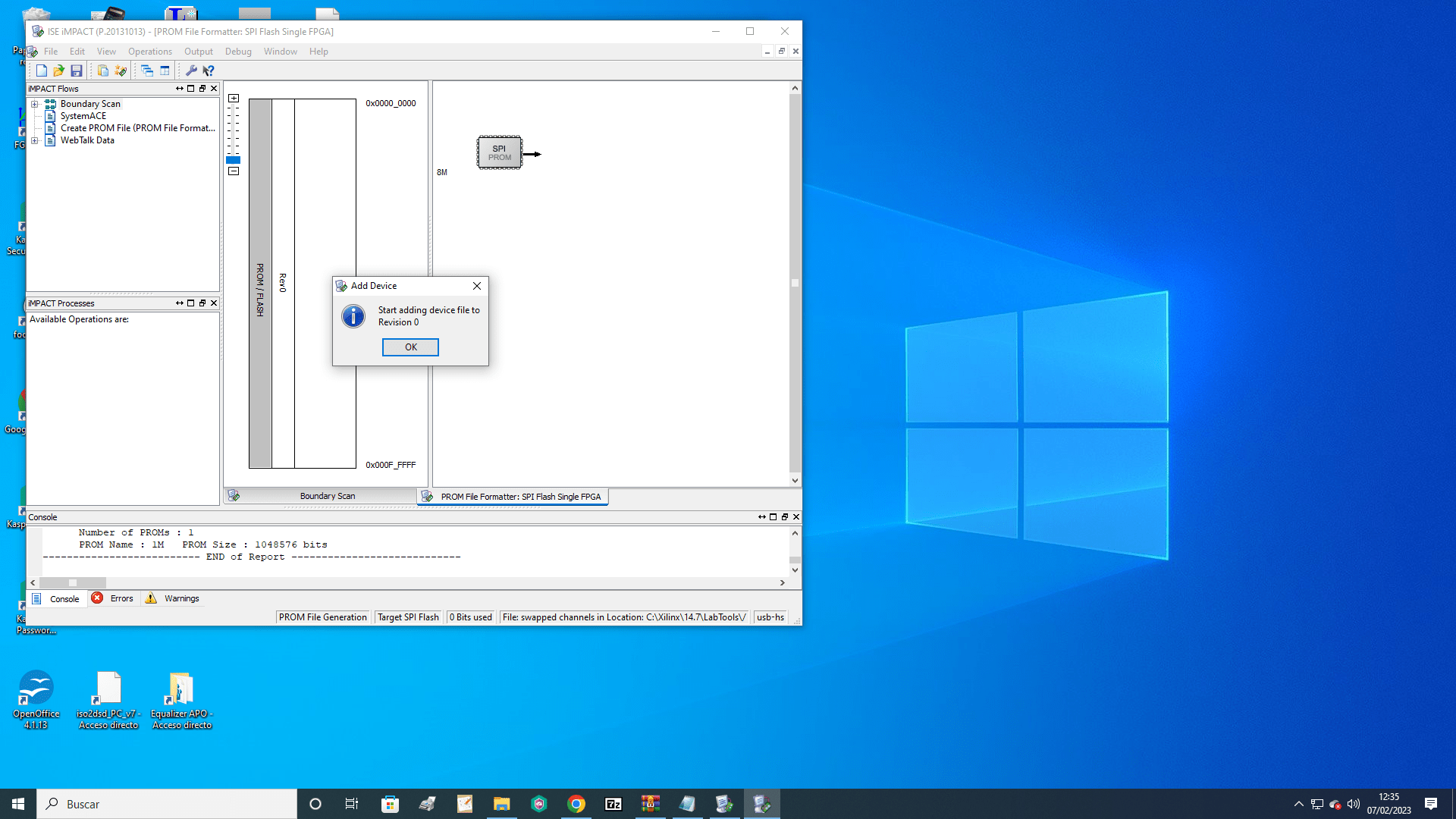Click the SystemACE document icon
This screenshot has width=1456, height=819.
[x=50, y=116]
